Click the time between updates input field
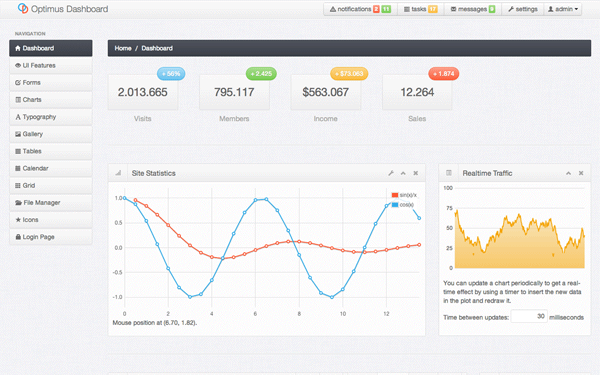 click(529, 316)
